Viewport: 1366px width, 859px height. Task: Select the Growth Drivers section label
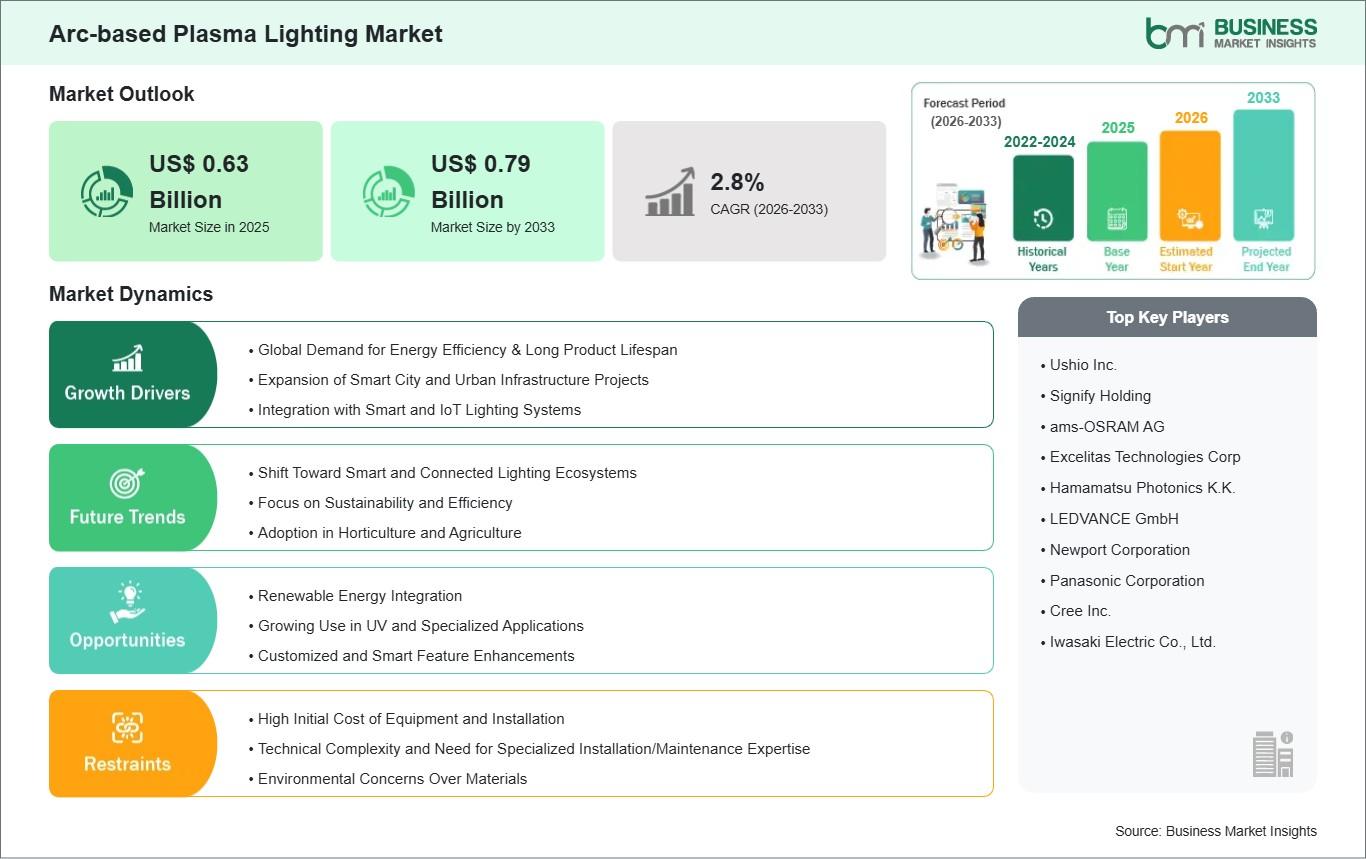pos(127,393)
